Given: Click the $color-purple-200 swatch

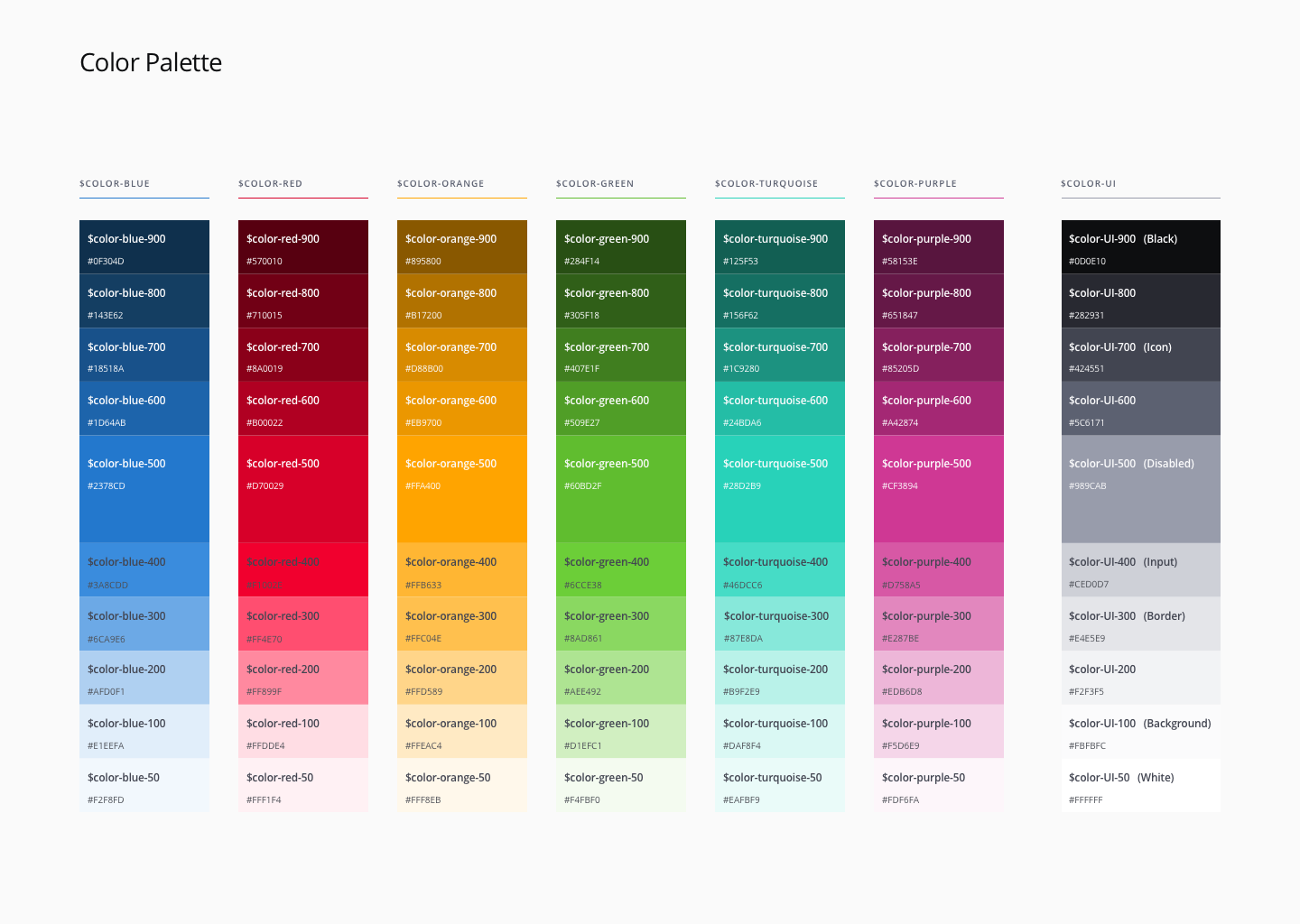Looking at the screenshot, I should tap(939, 678).
